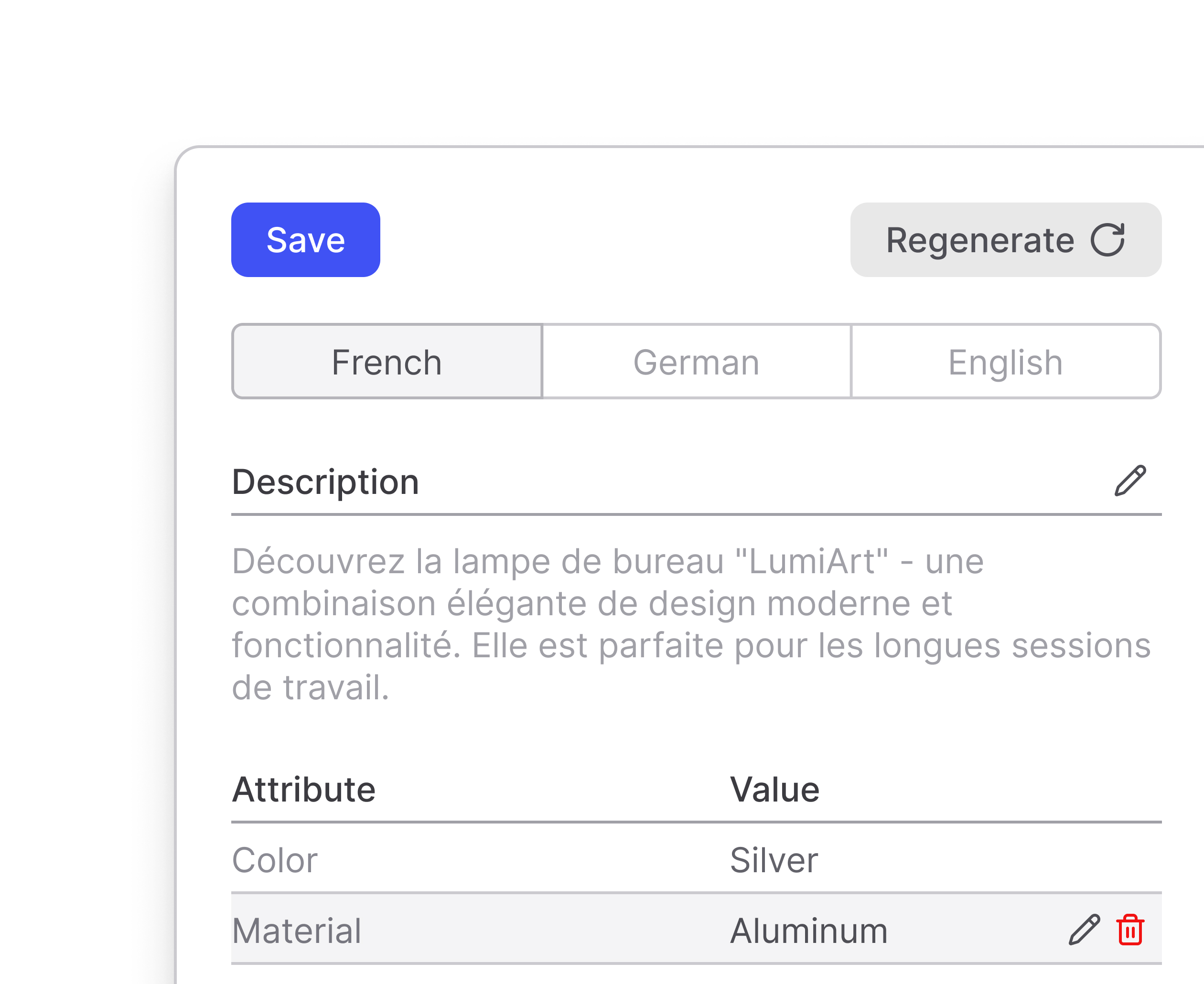Image resolution: width=1204 pixels, height=984 pixels.
Task: Click the Description section heading
Action: point(325,482)
